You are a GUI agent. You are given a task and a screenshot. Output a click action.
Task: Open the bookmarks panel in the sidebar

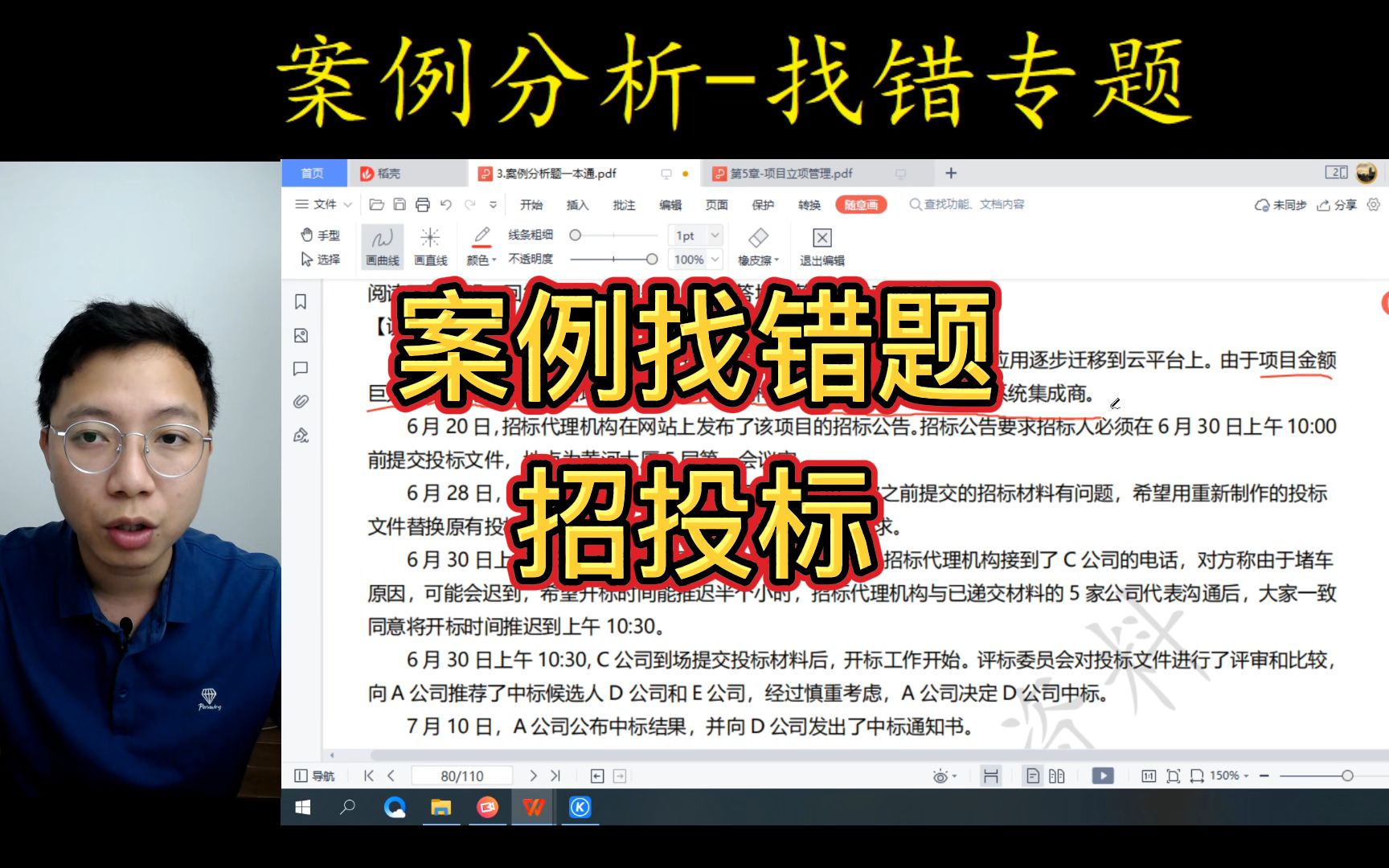[301, 302]
